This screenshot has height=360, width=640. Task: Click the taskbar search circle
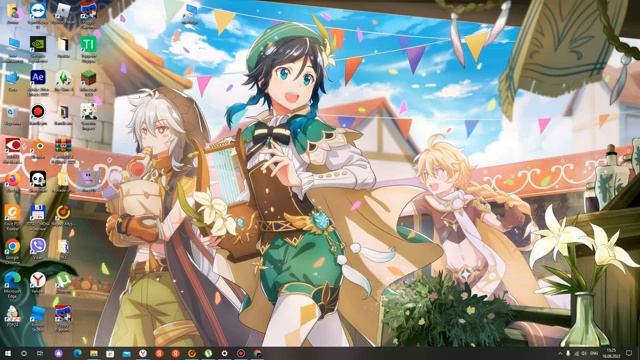(x=24, y=353)
